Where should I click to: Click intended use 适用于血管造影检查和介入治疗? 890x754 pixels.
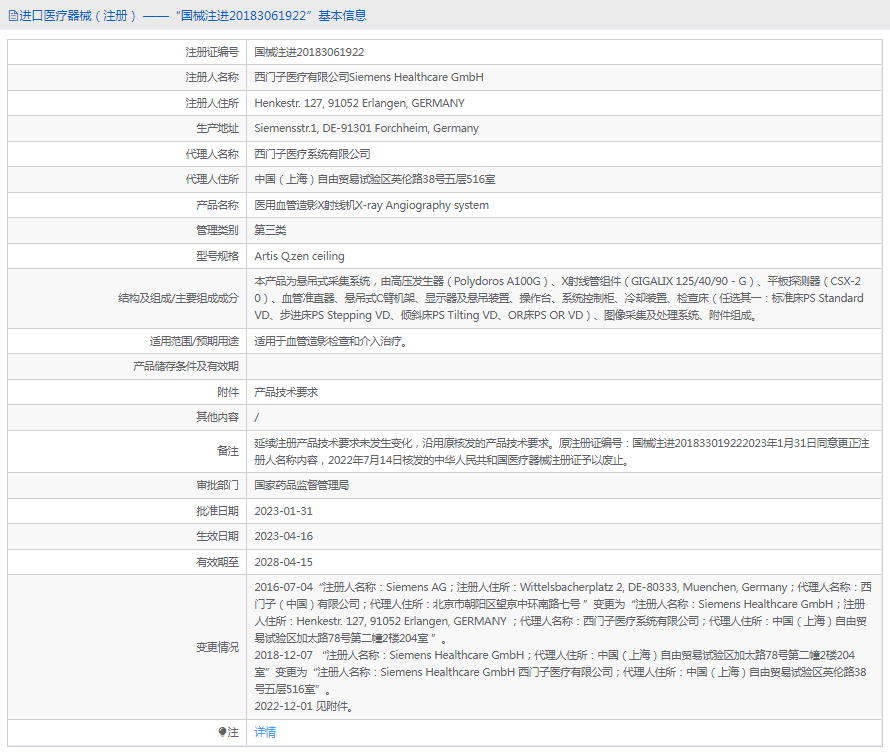[x=330, y=341]
